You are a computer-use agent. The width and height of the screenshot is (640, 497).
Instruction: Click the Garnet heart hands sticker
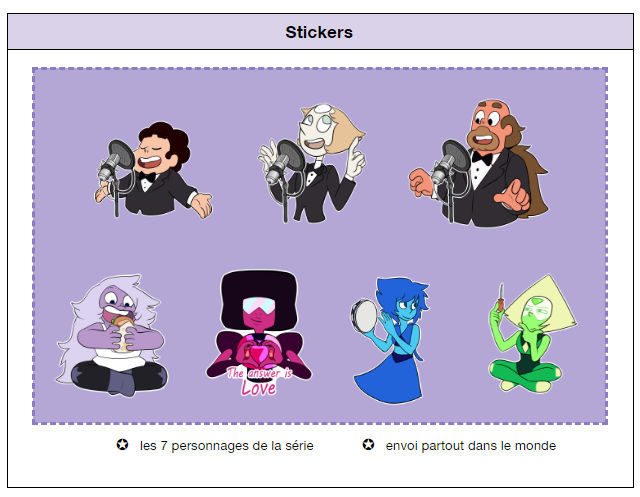point(259,333)
